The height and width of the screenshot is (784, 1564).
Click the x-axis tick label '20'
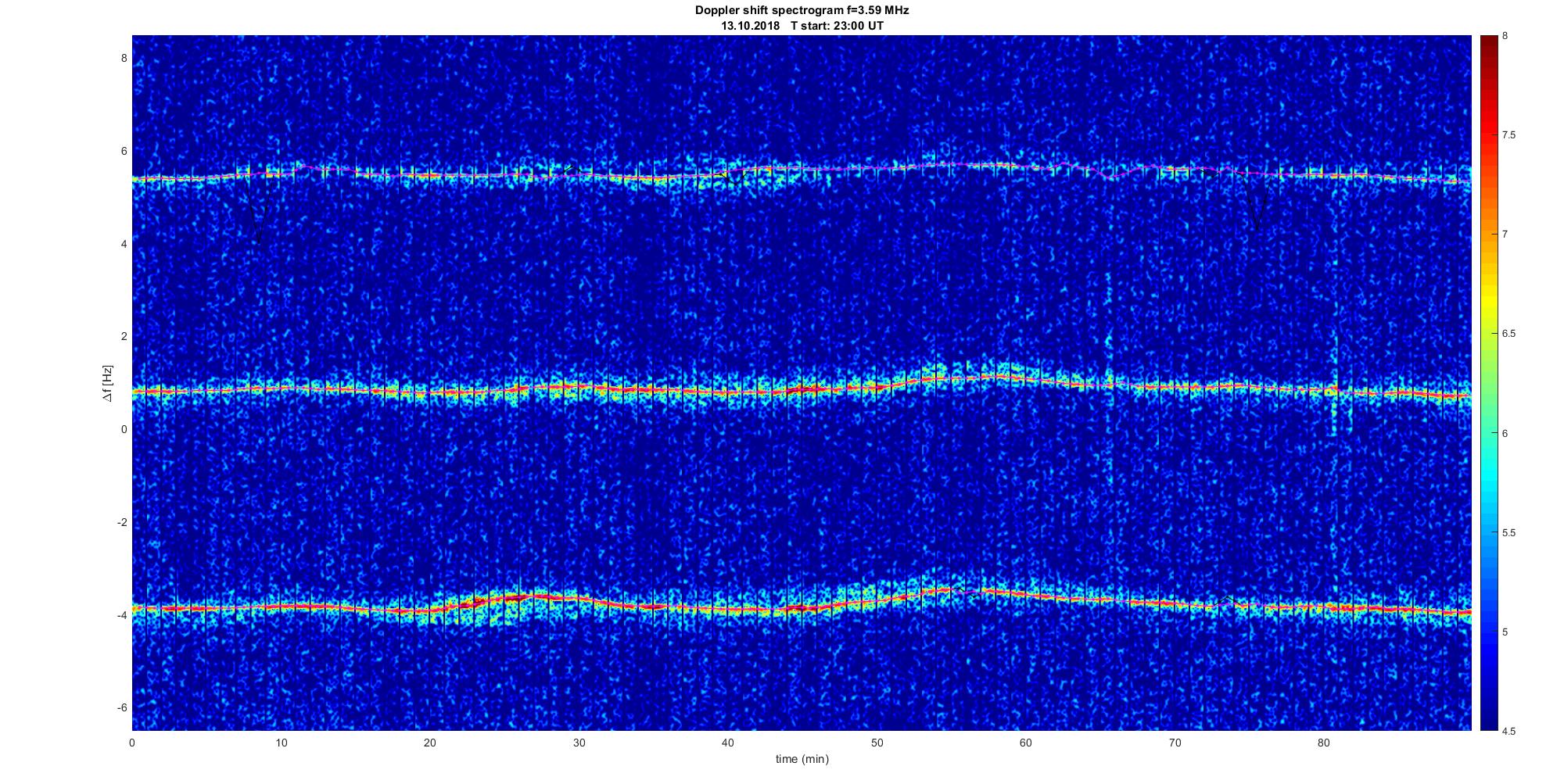click(429, 743)
